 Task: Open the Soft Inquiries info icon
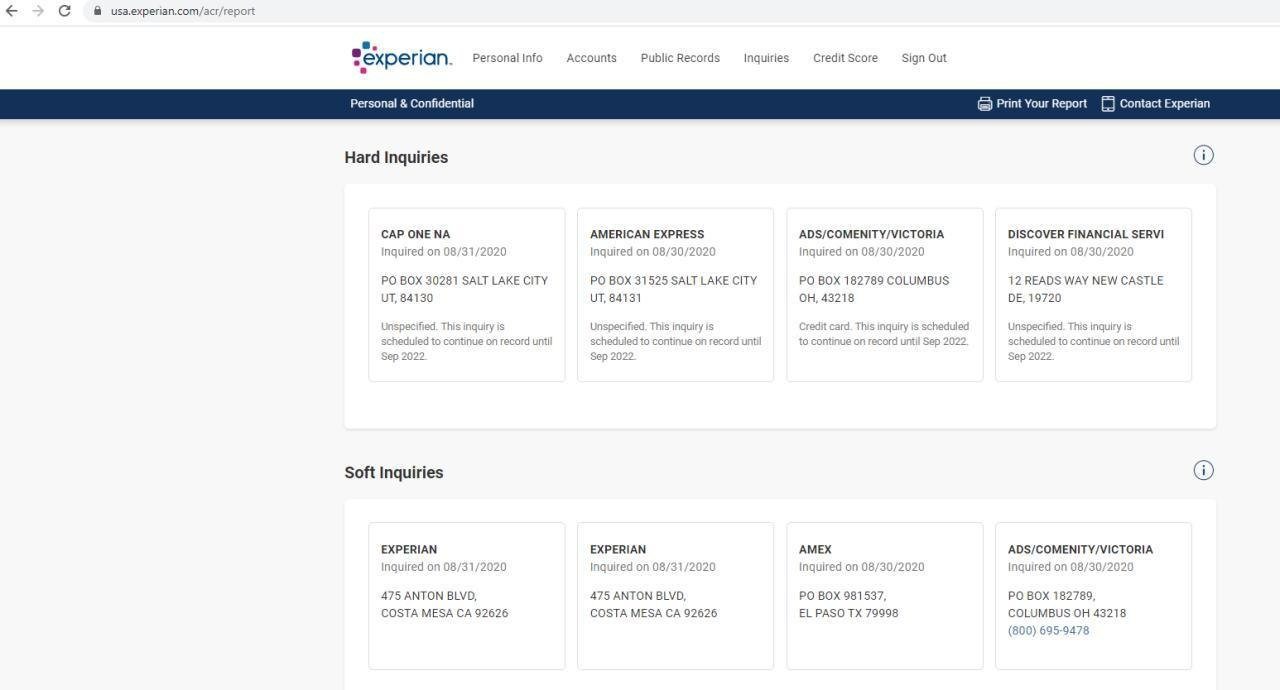click(x=1203, y=470)
